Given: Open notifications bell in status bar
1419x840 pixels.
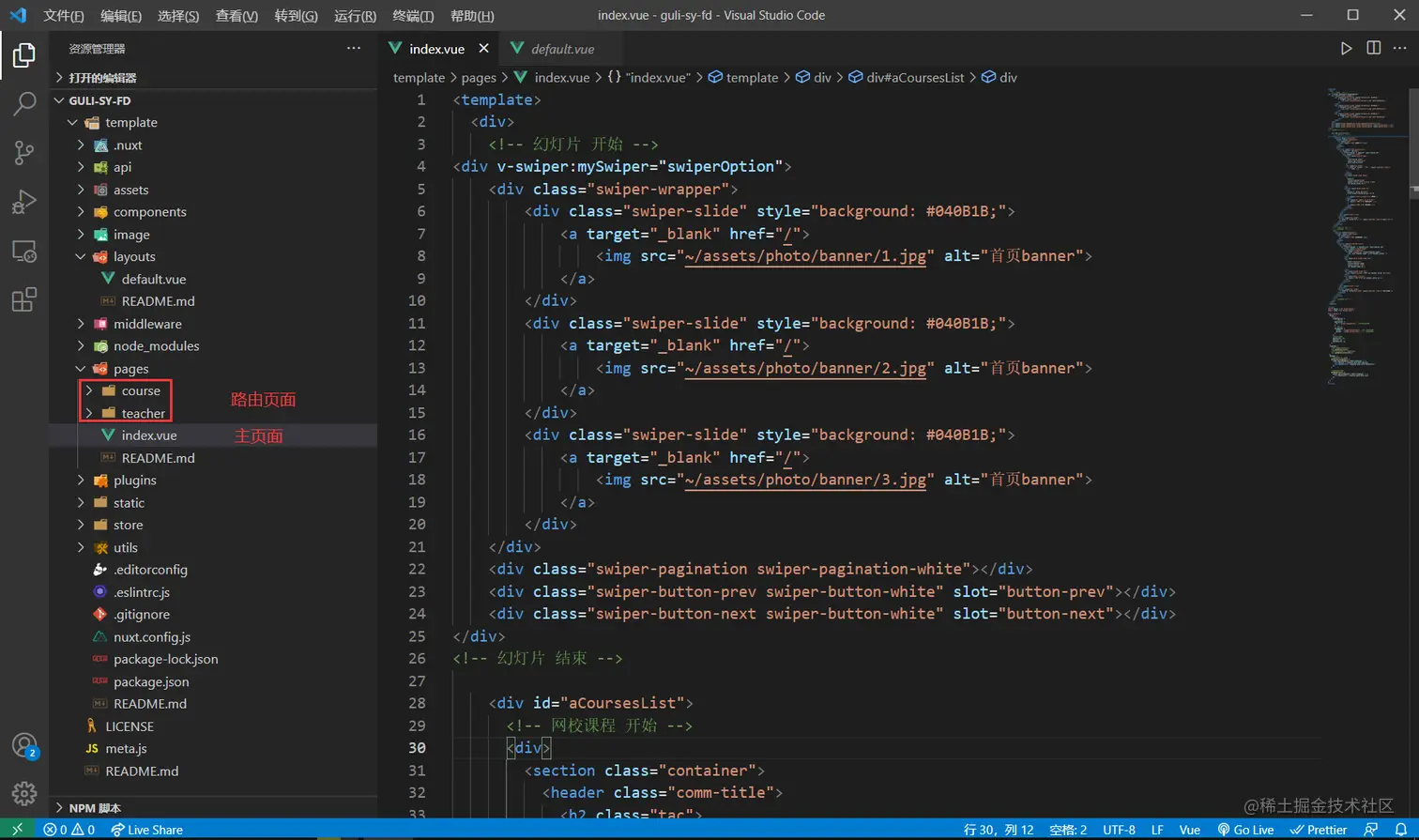Looking at the screenshot, I should (x=1400, y=830).
